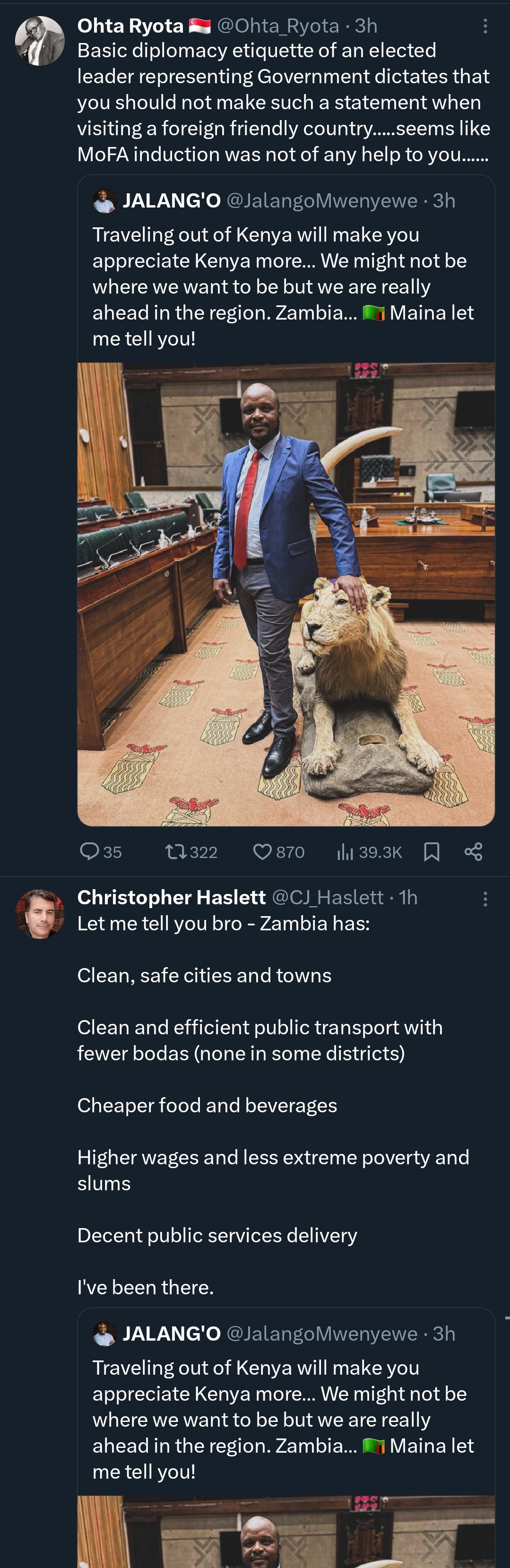Repost Ohta Ryota's tweet

[x=176, y=851]
